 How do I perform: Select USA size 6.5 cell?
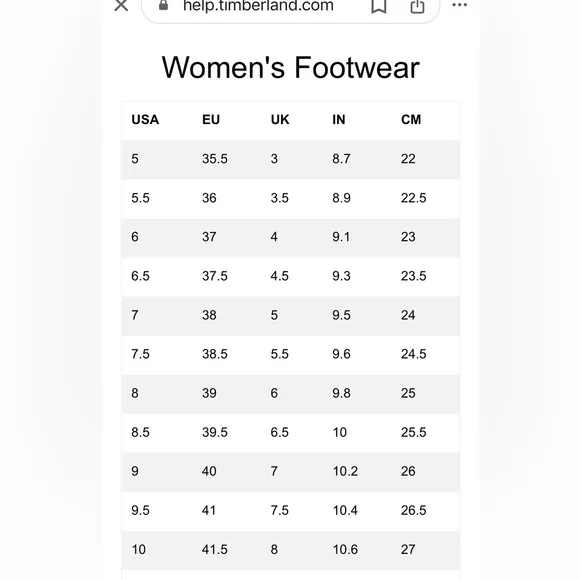coord(140,276)
